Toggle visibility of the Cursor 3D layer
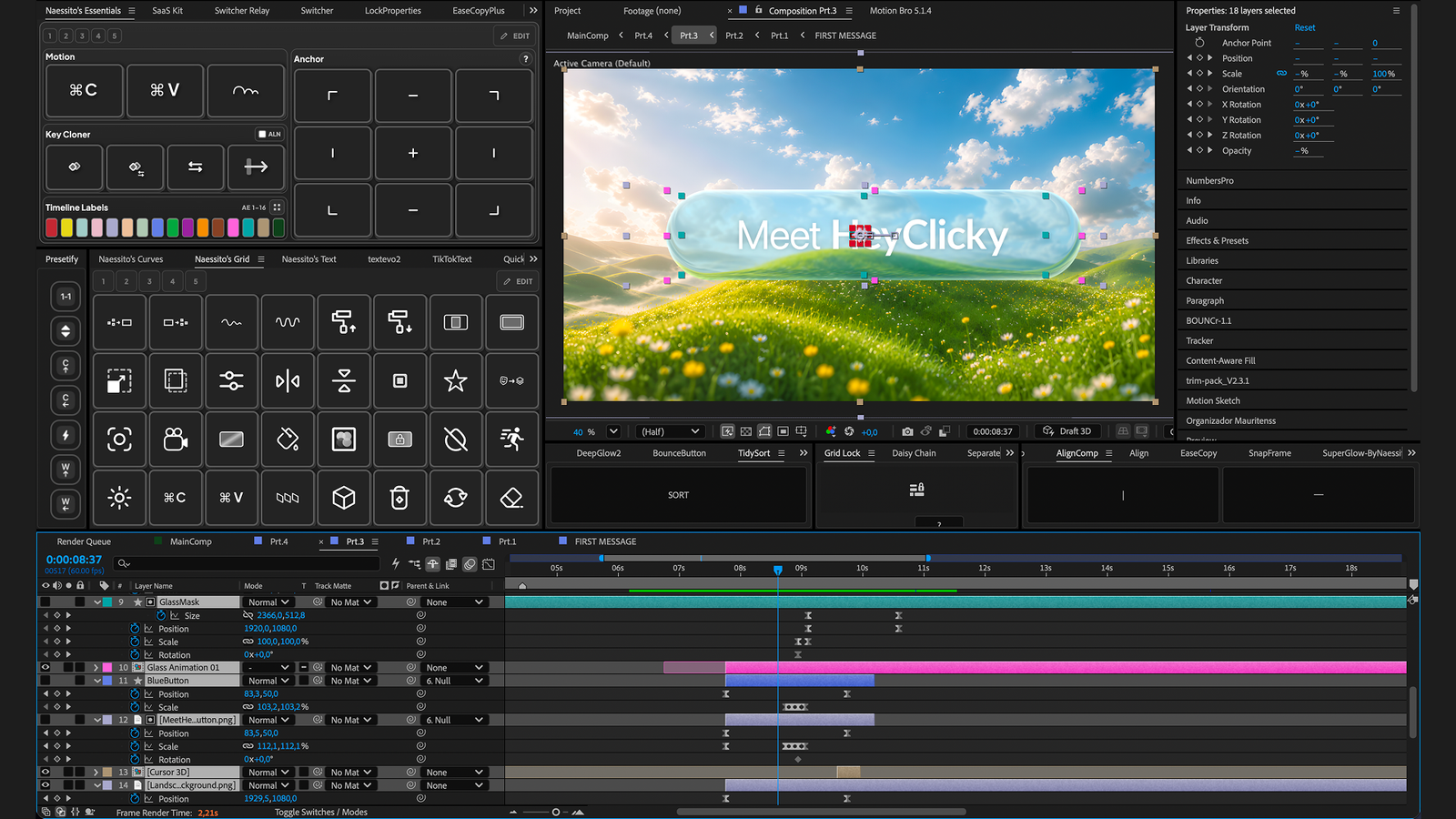The width and height of the screenshot is (1456, 819). point(45,773)
